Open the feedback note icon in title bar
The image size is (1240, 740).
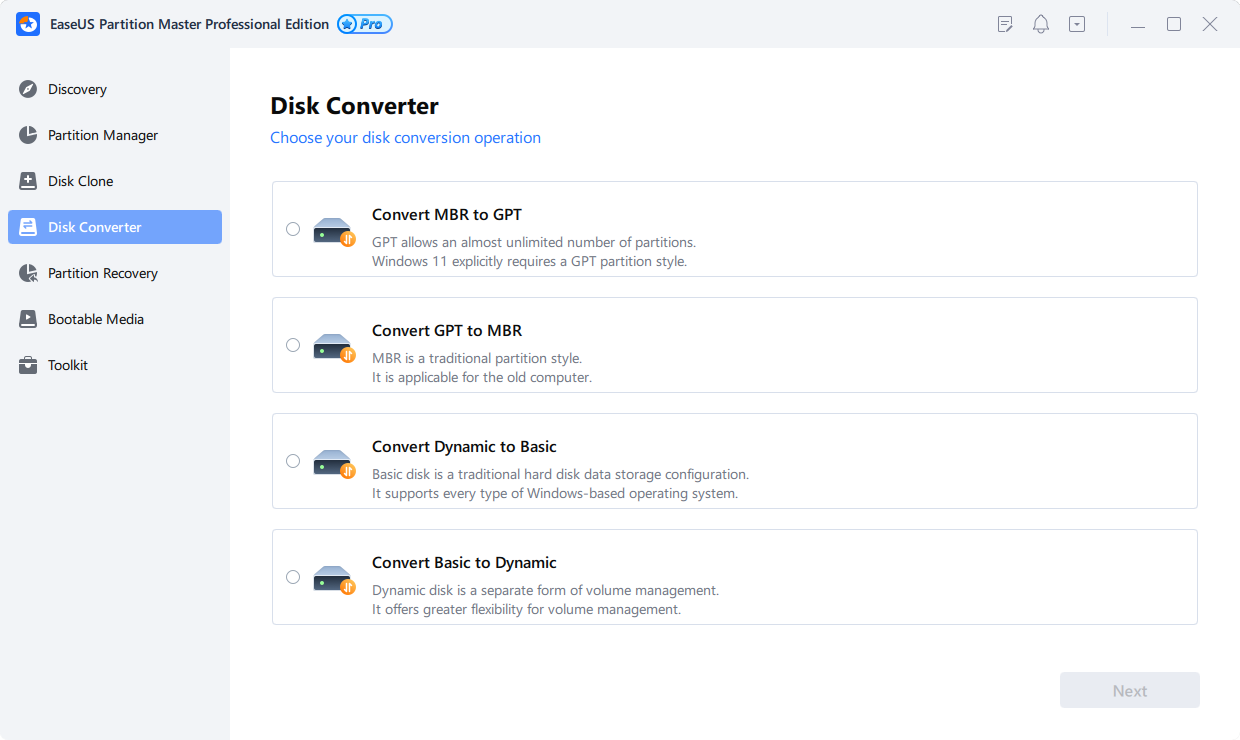(1004, 23)
